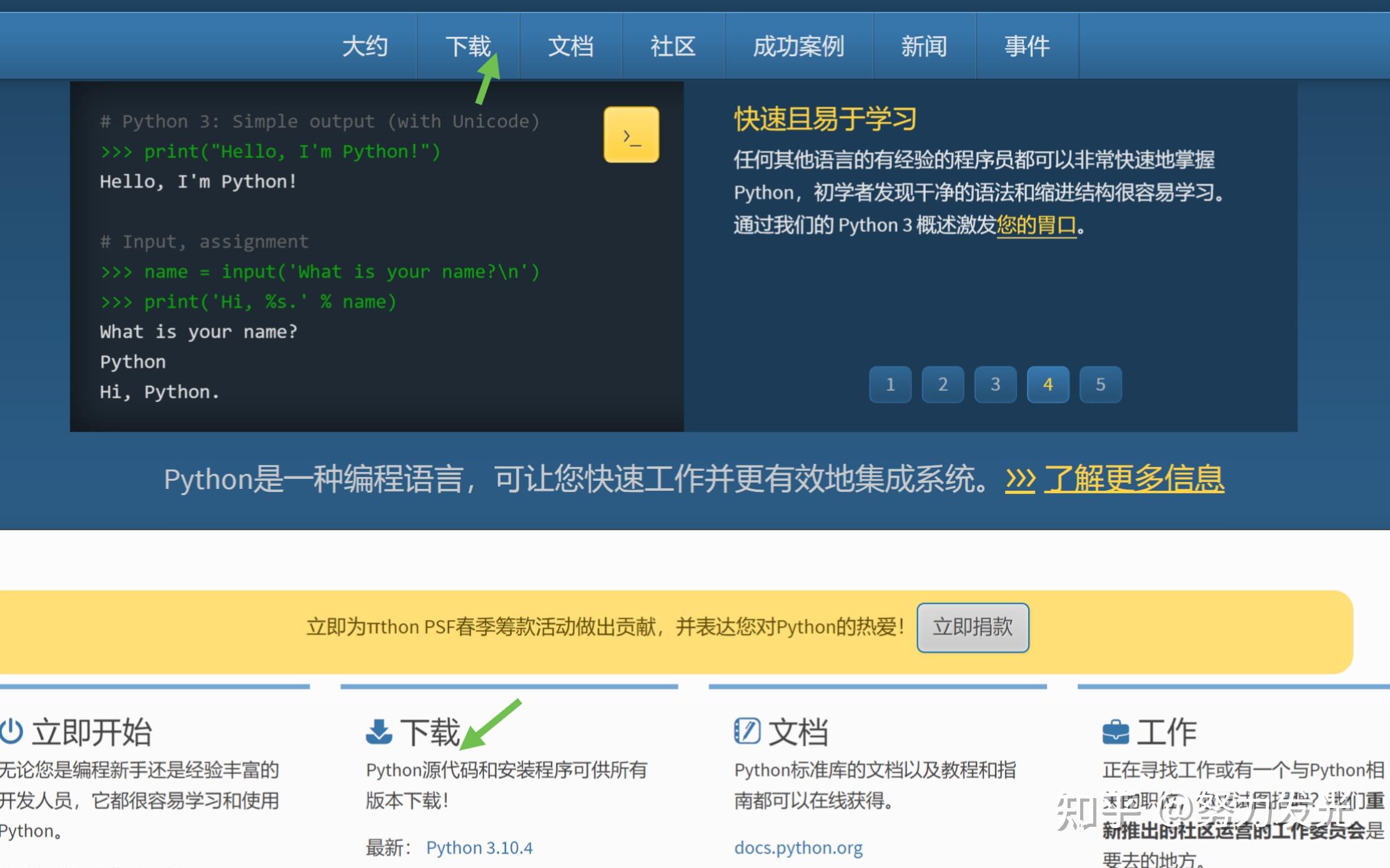Click the briefcase icon beside 工作
Screen dimensions: 1390x868
1116,732
